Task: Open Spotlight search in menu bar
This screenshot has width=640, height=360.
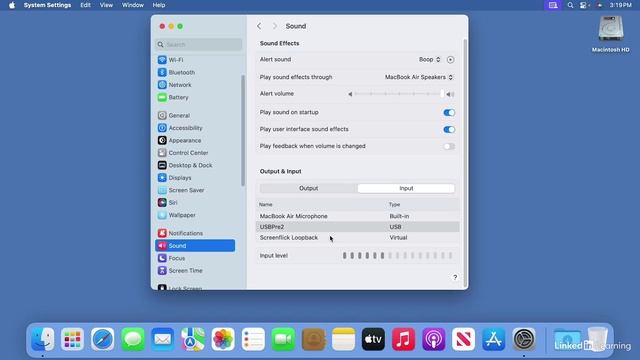Action: tap(570, 5)
